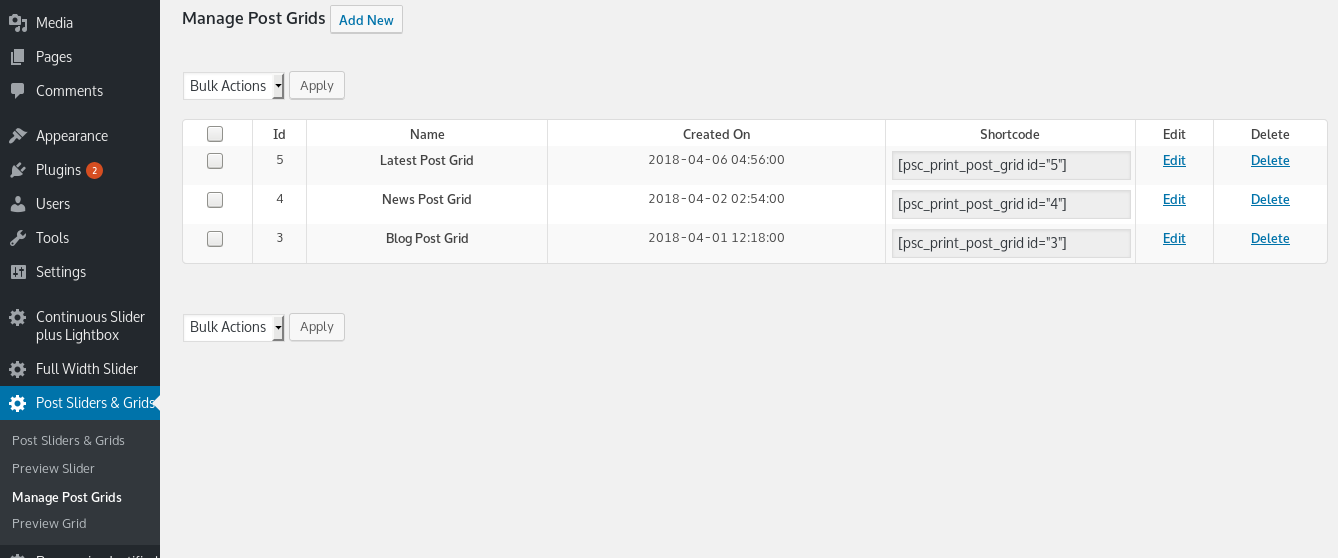Click the Media icon in sidebar

click(x=17, y=23)
